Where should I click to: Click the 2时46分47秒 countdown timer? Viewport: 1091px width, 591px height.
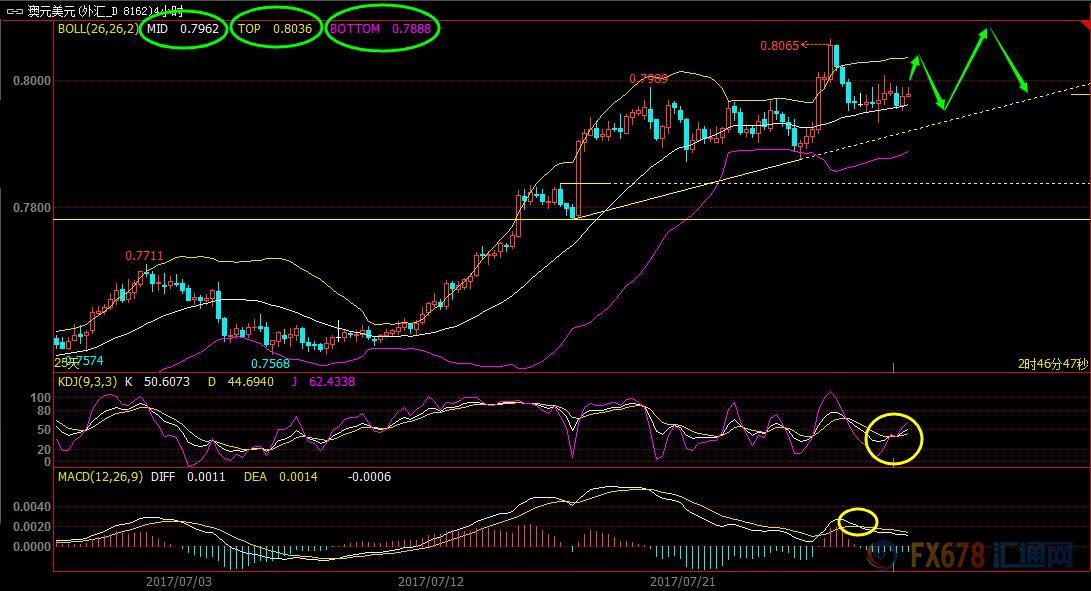point(1052,365)
